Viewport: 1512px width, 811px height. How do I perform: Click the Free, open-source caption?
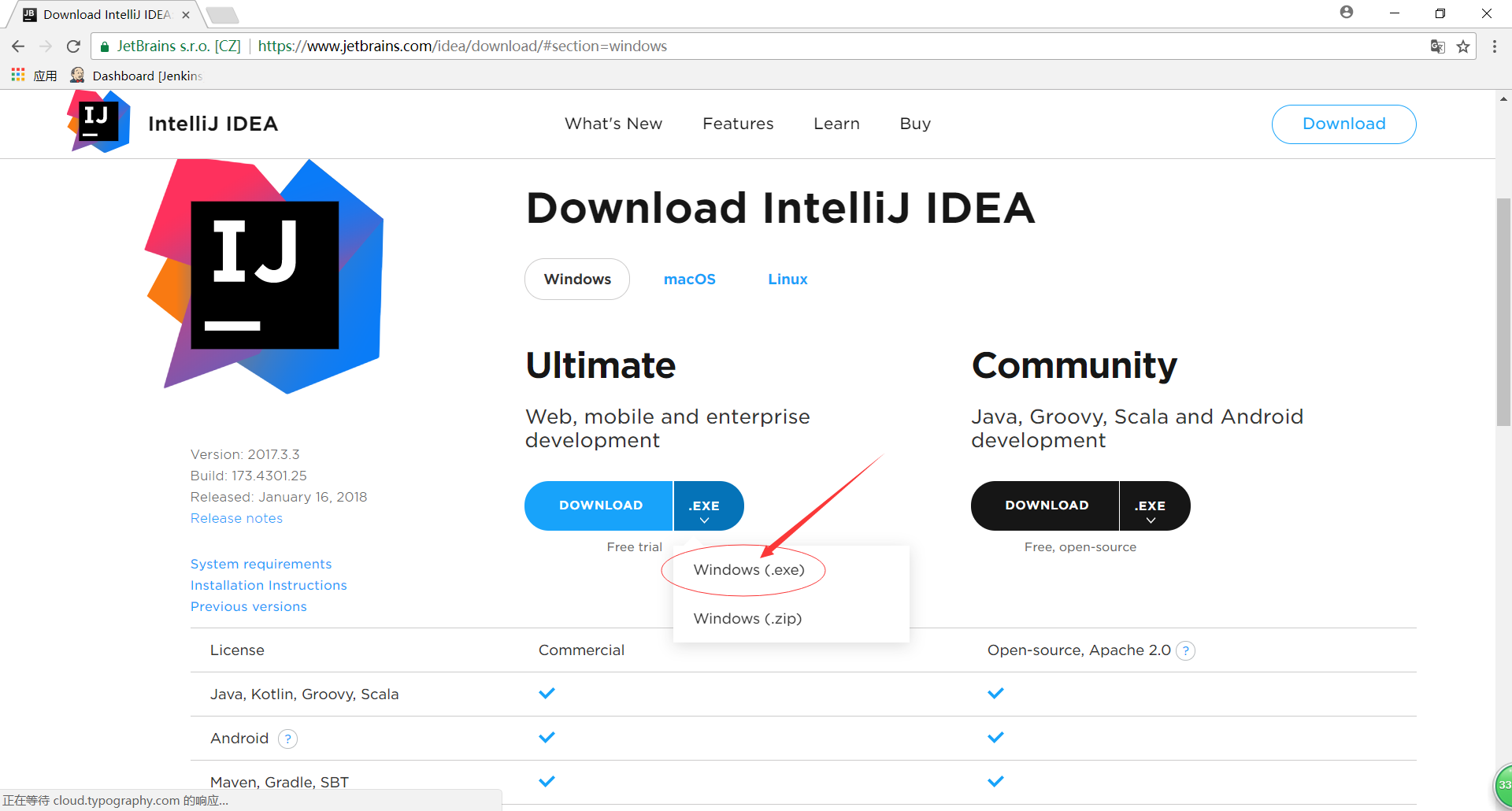[x=1080, y=547]
